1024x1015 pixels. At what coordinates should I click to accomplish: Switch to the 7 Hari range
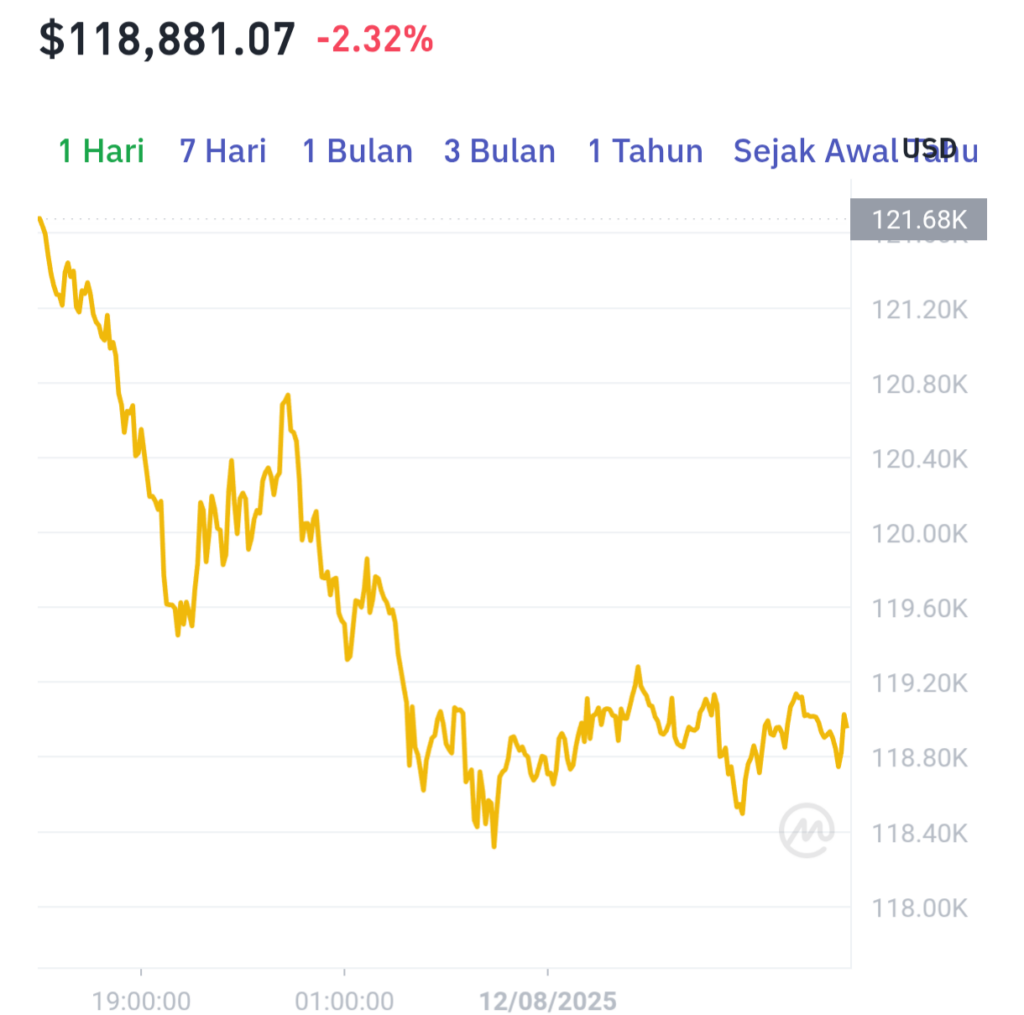(223, 151)
